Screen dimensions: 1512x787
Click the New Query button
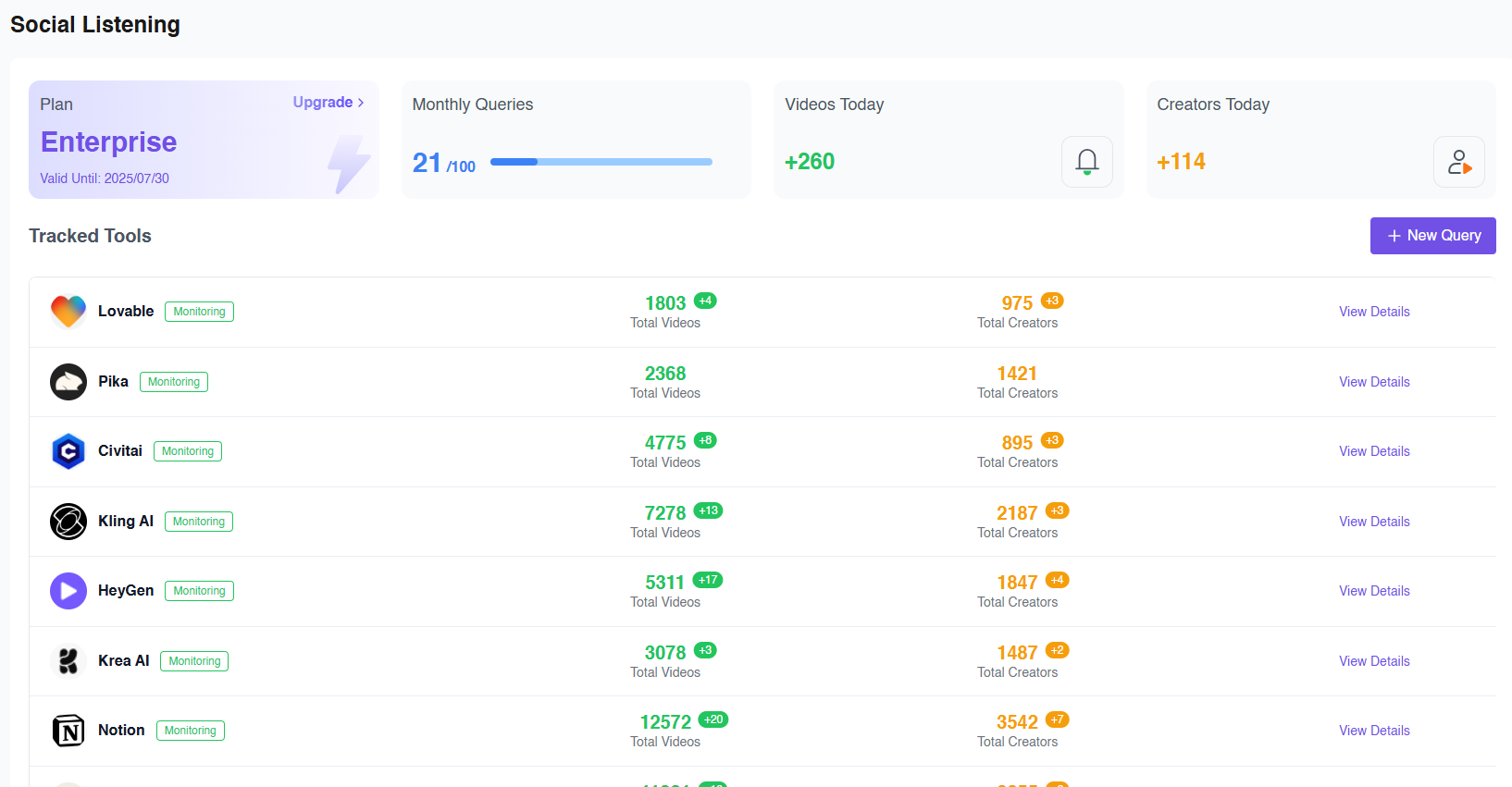(x=1433, y=236)
